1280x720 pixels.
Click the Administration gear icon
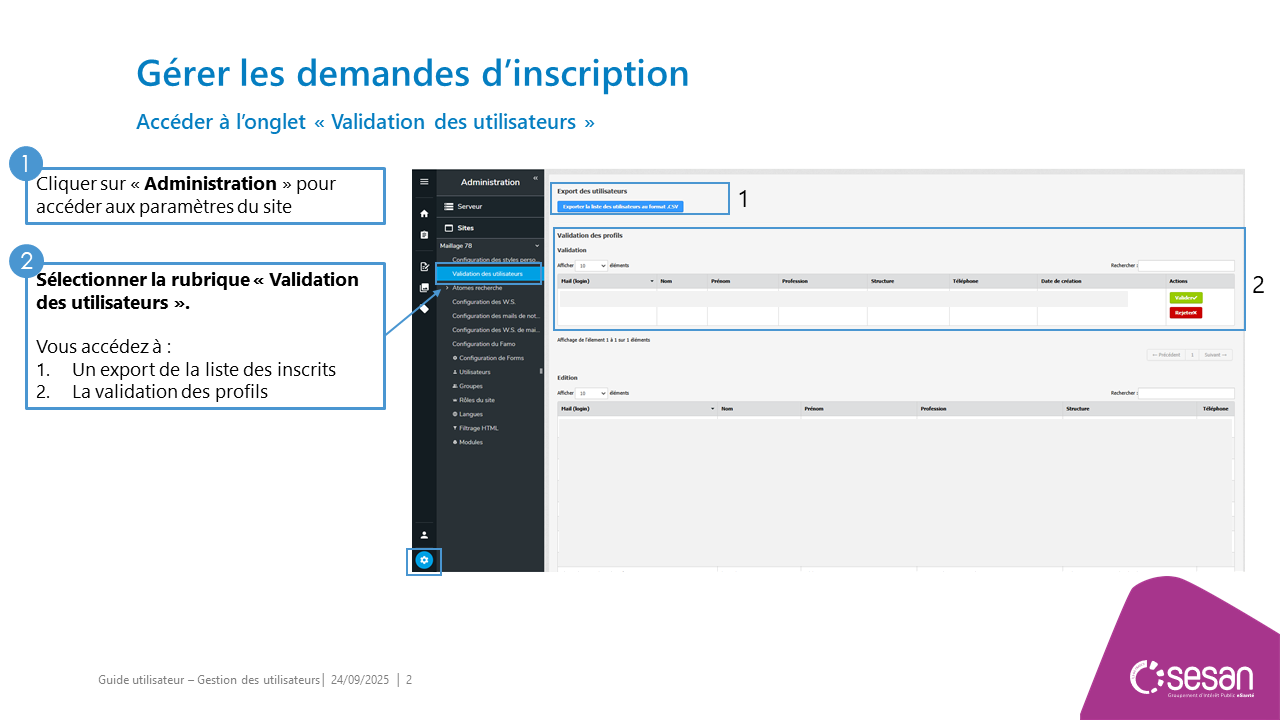[424, 560]
